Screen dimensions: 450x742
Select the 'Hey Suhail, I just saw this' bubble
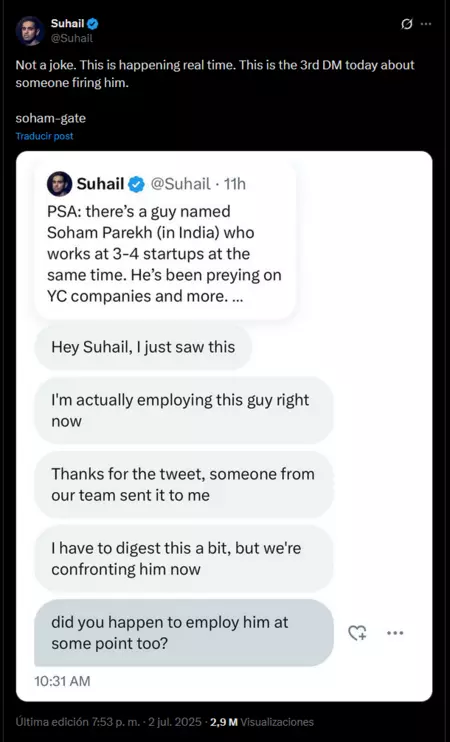(x=143, y=347)
